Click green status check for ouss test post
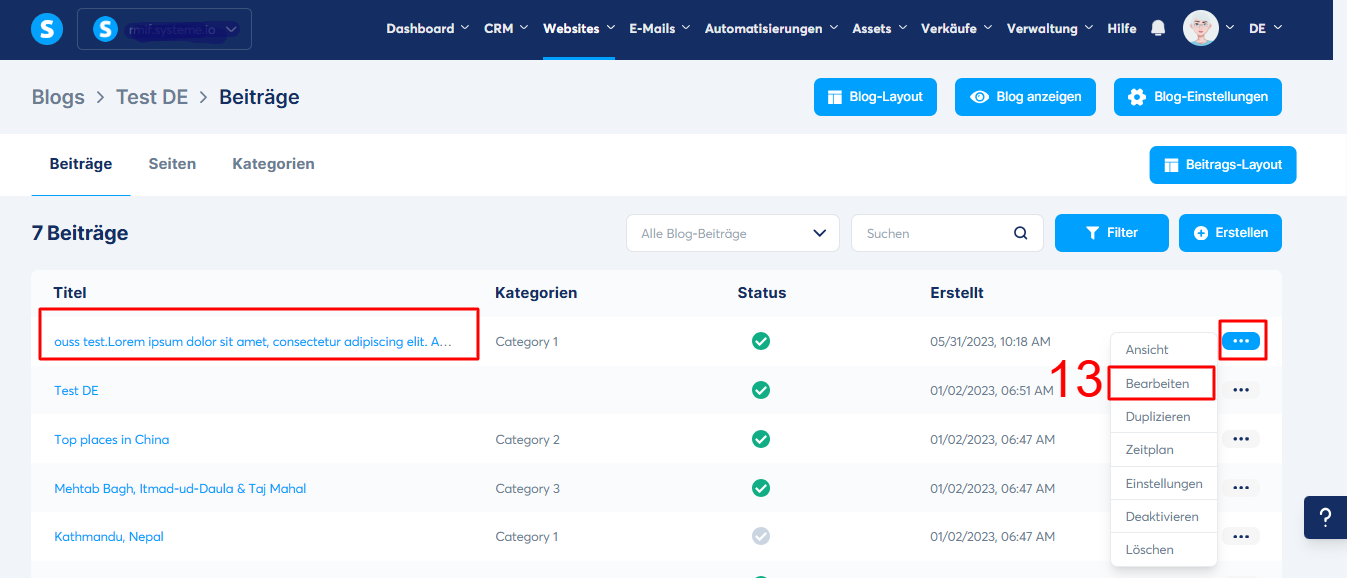The image size is (1347, 578). [761, 341]
